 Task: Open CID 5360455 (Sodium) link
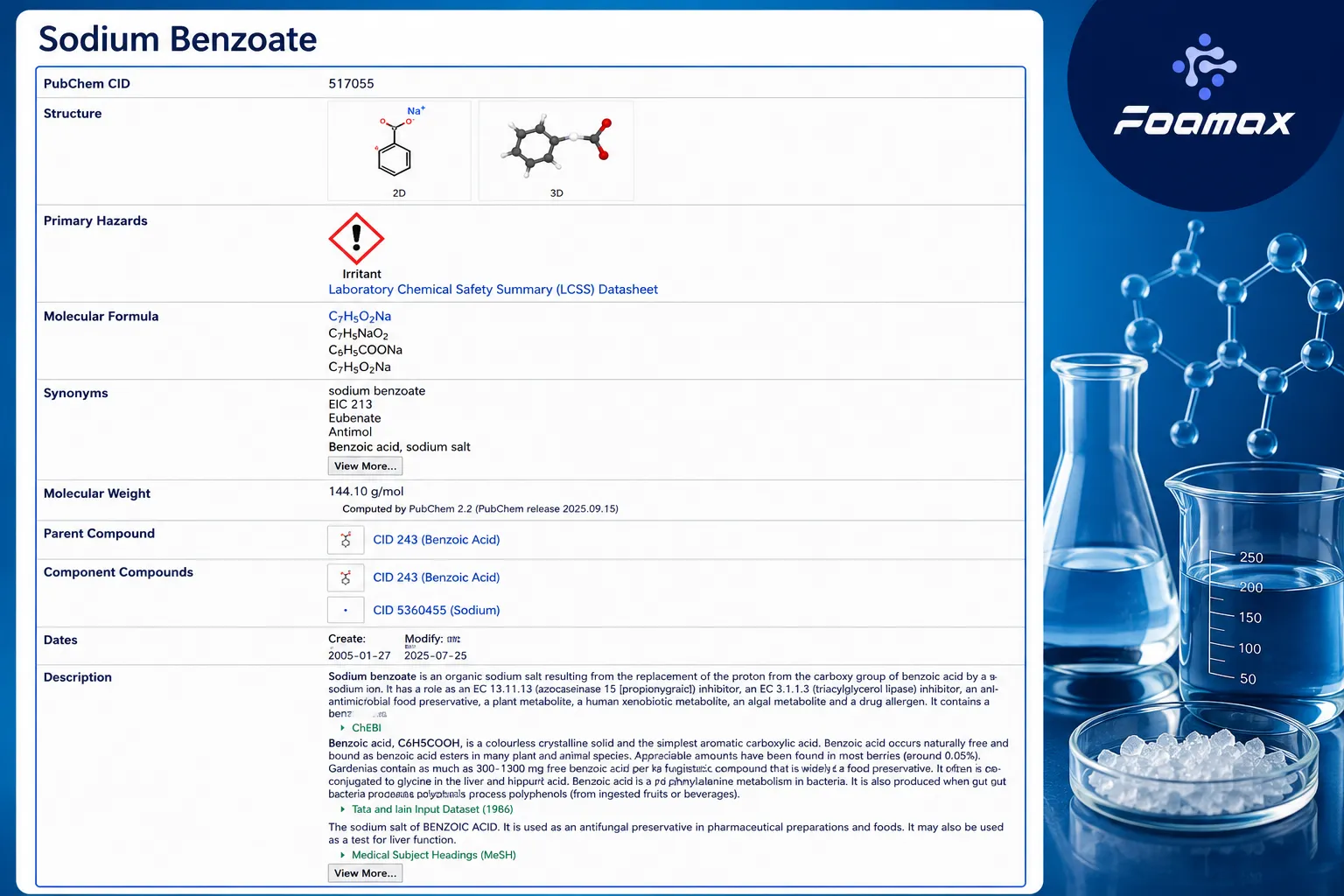[x=437, y=611]
